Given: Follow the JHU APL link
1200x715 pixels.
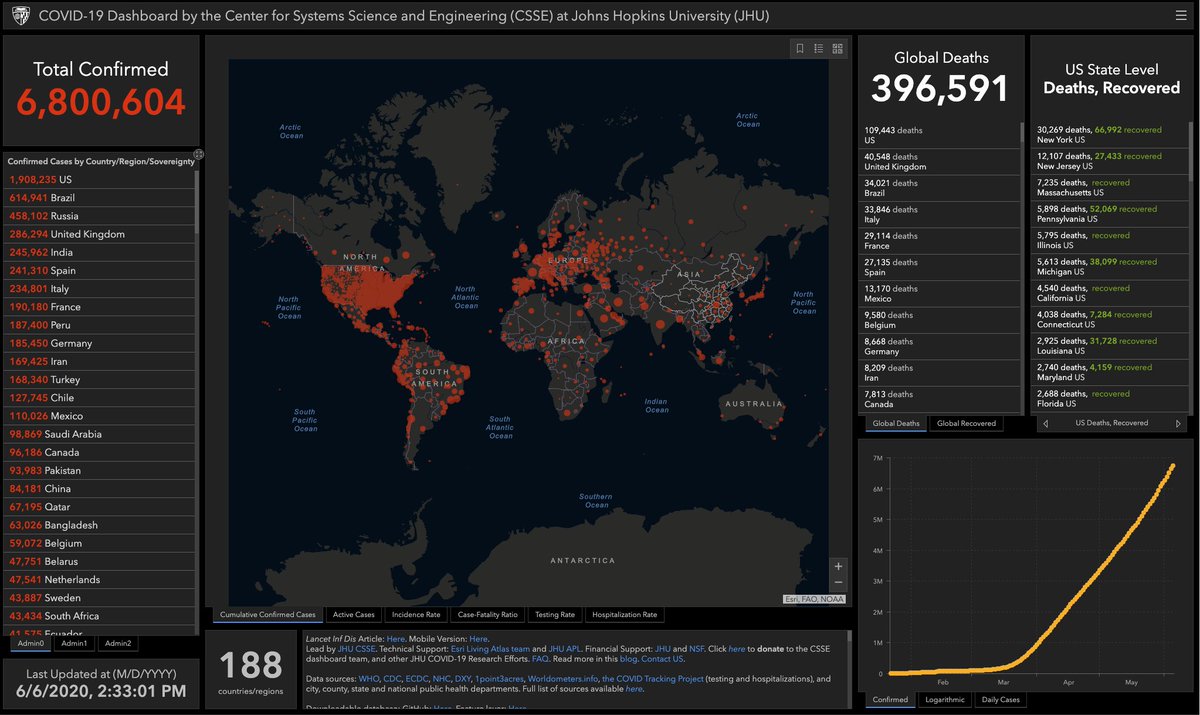Looking at the screenshot, I should pyautogui.click(x=564, y=649).
